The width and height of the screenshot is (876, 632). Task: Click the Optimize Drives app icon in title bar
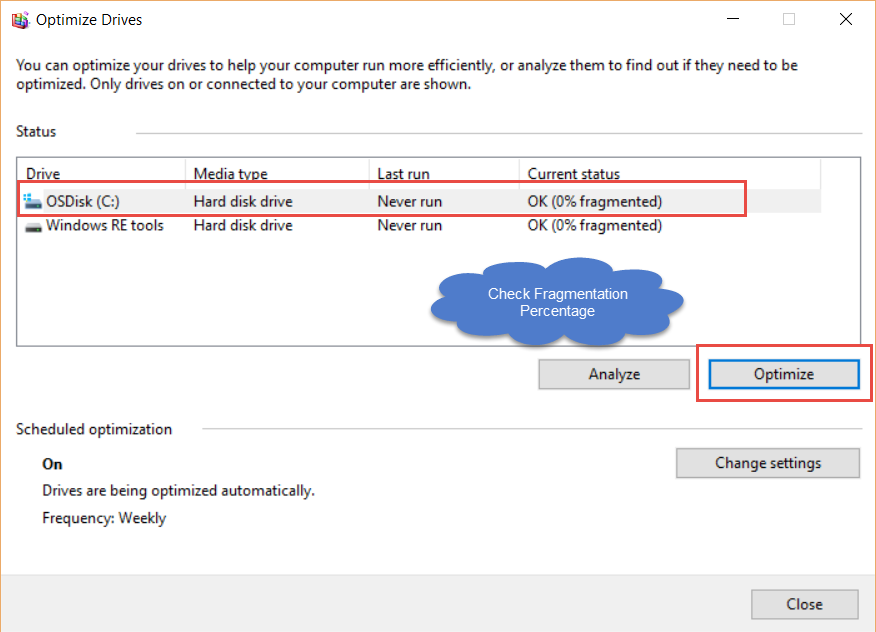point(21,20)
